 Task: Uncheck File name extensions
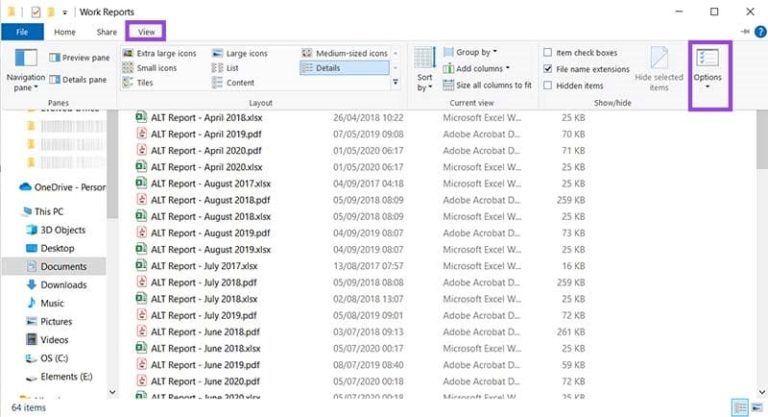tap(548, 69)
